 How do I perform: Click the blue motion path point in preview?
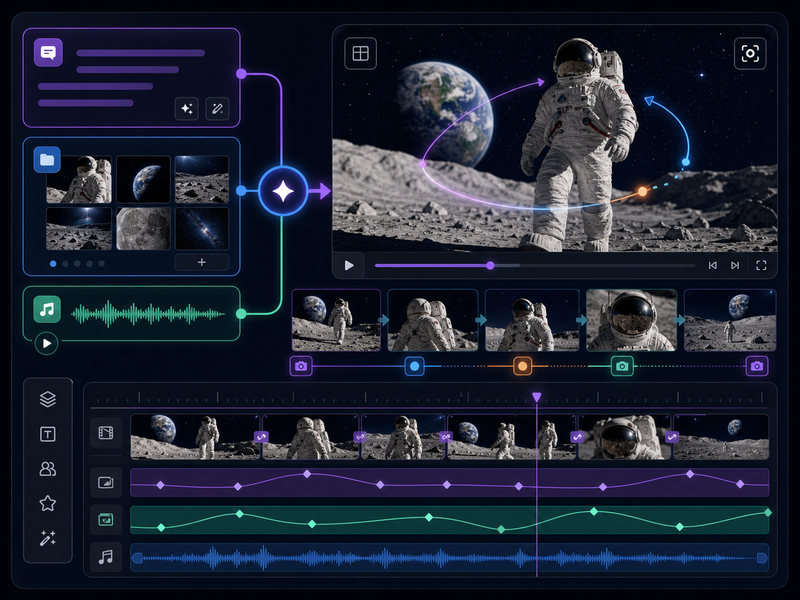[686, 162]
